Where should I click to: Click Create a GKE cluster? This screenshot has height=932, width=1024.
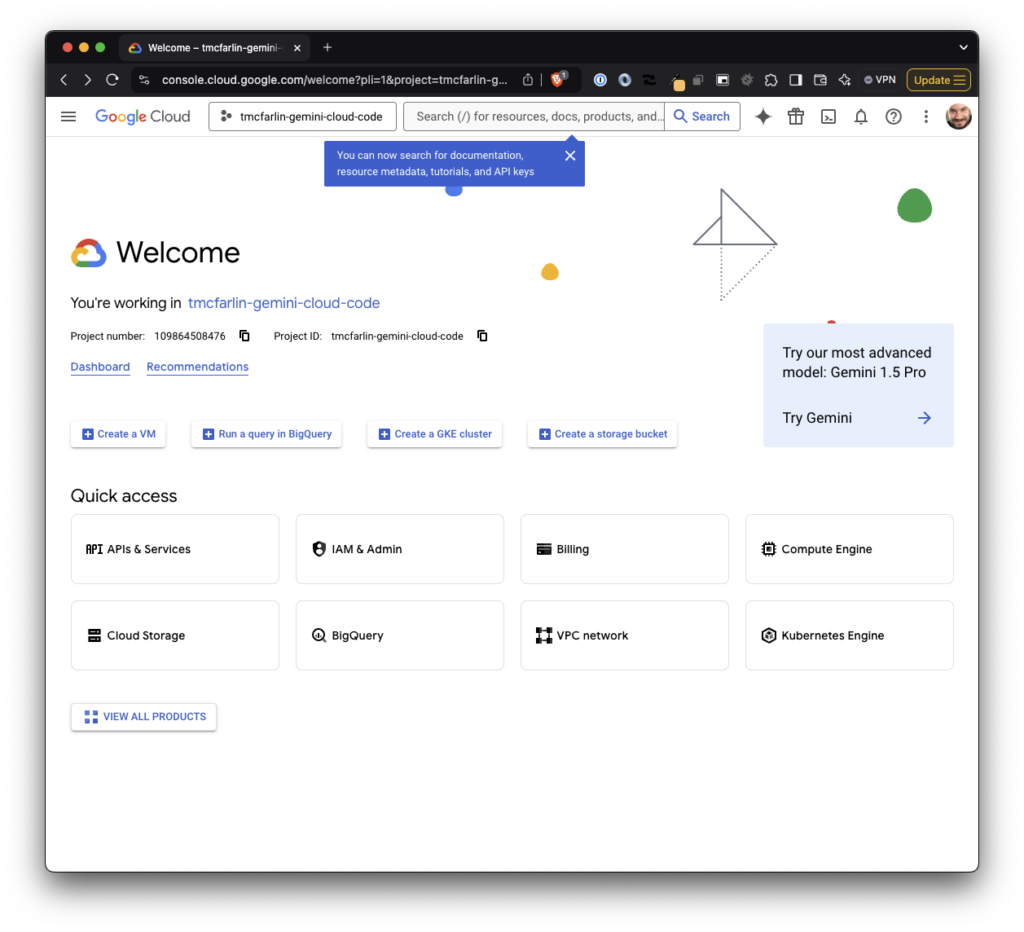pyautogui.click(x=434, y=434)
